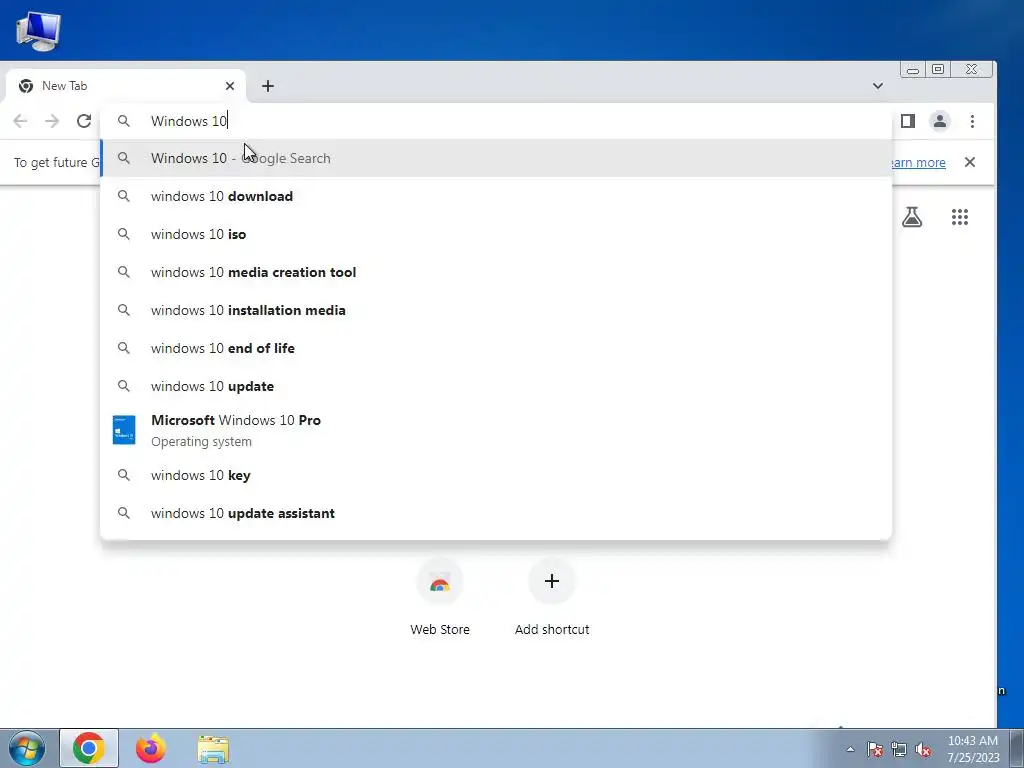Viewport: 1024px width, 768px height.
Task: Select suggestion windows 10 end of life
Action: 496,348
